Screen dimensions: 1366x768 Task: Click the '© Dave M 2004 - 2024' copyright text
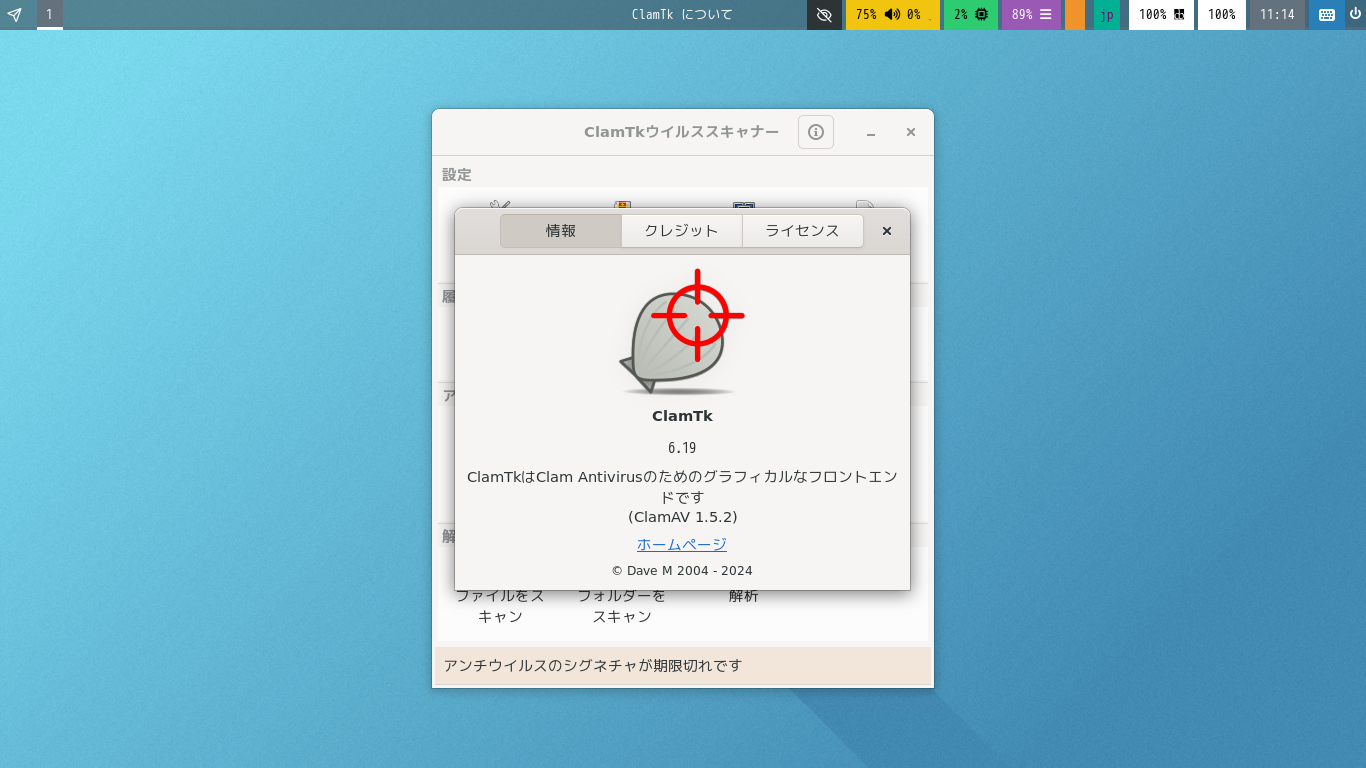click(x=682, y=571)
